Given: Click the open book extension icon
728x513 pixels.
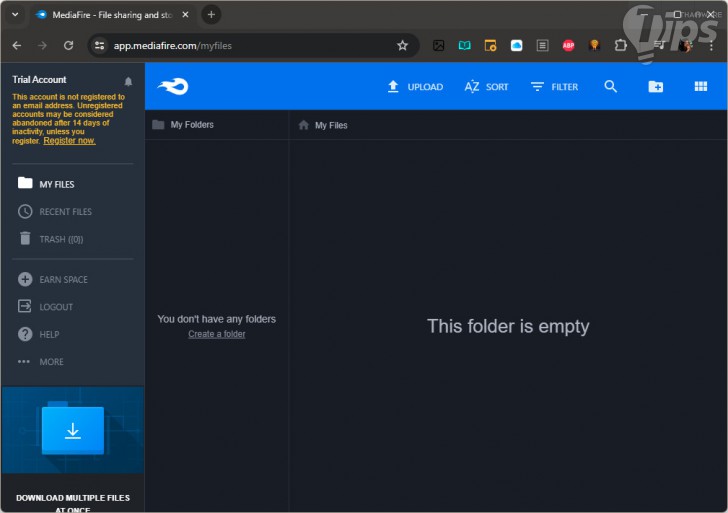Looking at the screenshot, I should click(x=464, y=45).
